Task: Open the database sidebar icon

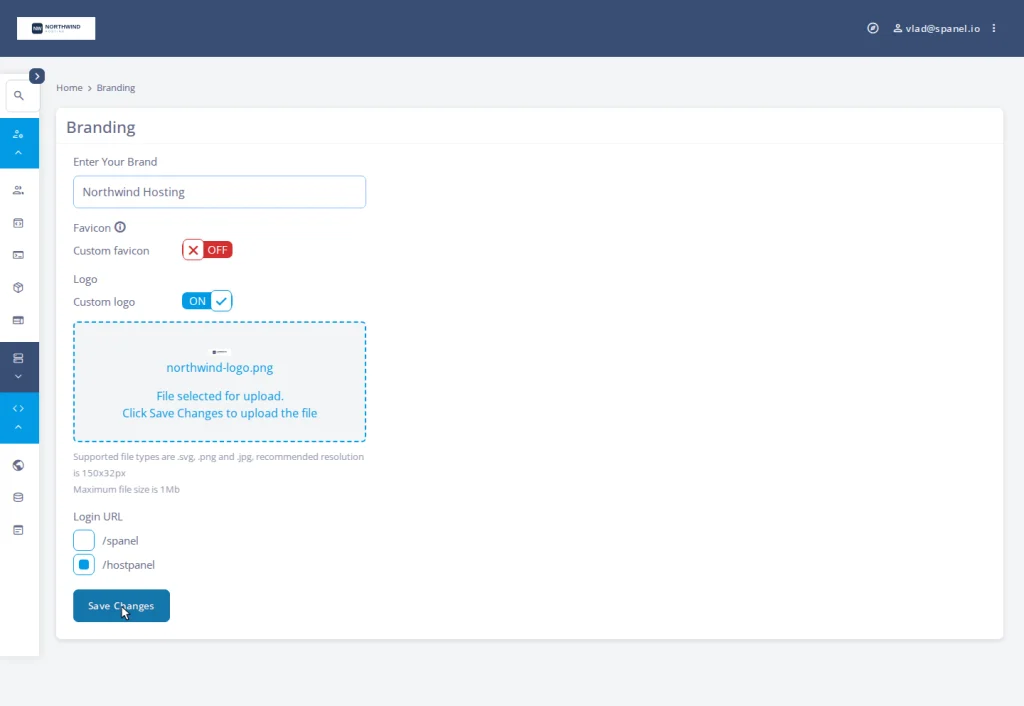Action: pyautogui.click(x=18, y=498)
